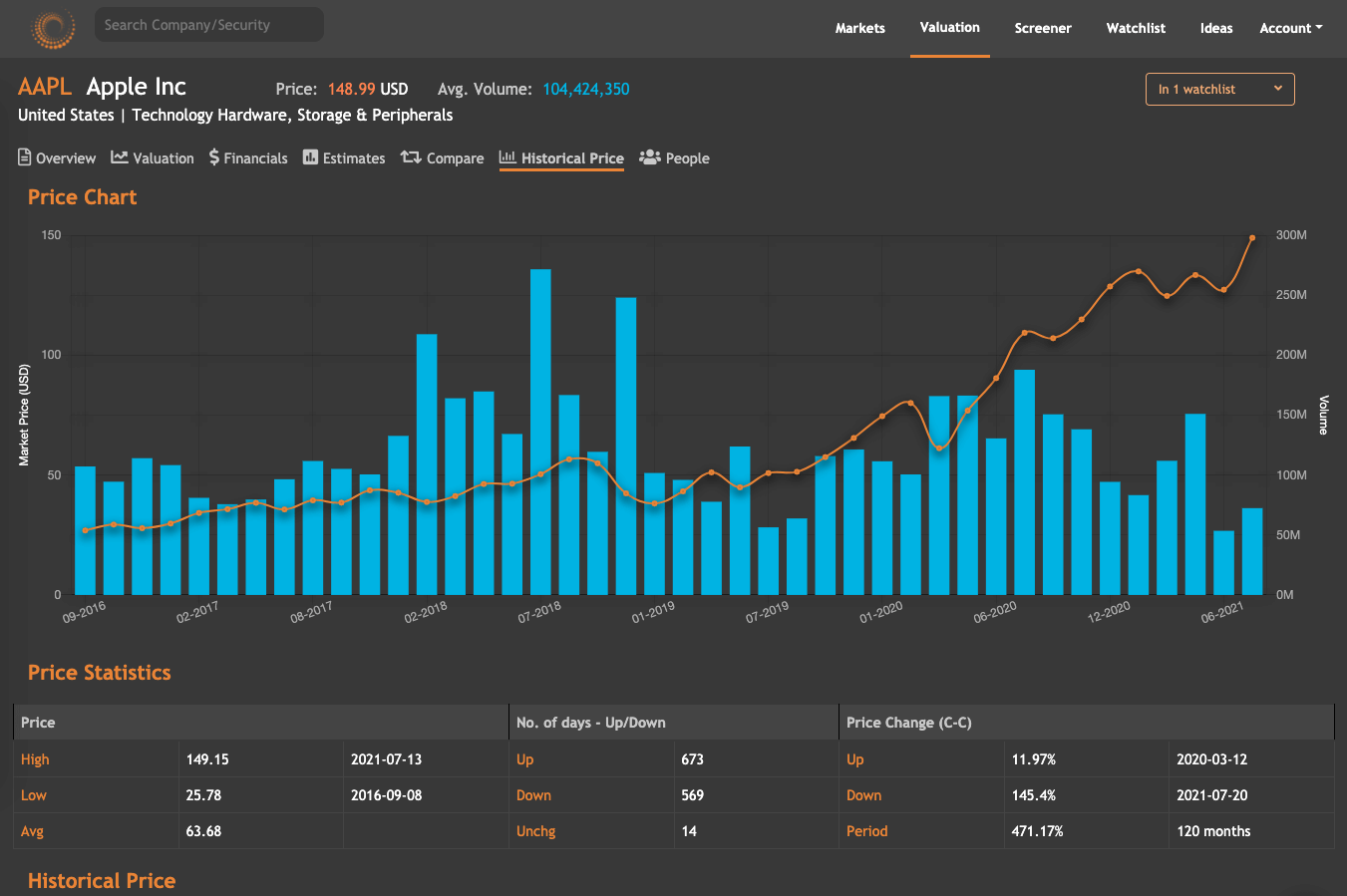This screenshot has height=896, width=1347.
Task: Click the final price line point at chart top right
Action: [1252, 237]
